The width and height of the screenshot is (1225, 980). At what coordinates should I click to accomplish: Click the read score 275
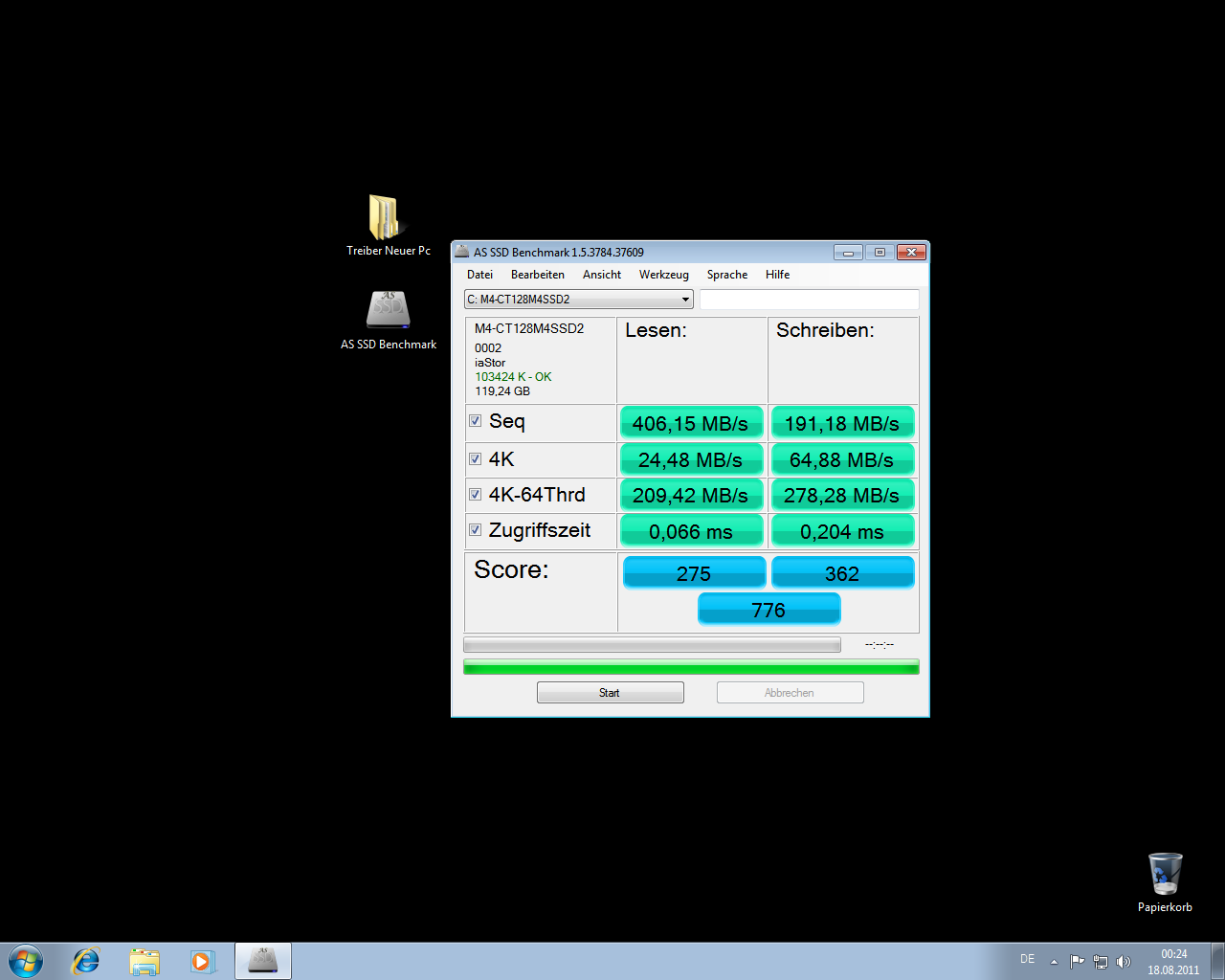pos(694,572)
